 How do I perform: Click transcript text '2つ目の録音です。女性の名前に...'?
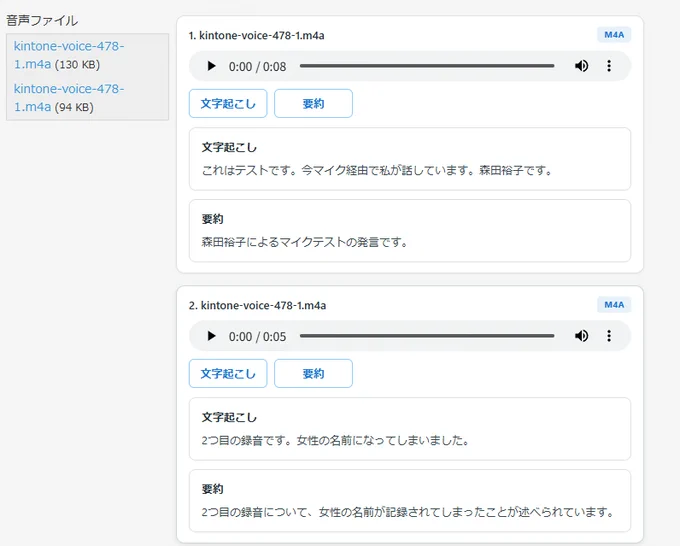pyautogui.click(x=335, y=441)
